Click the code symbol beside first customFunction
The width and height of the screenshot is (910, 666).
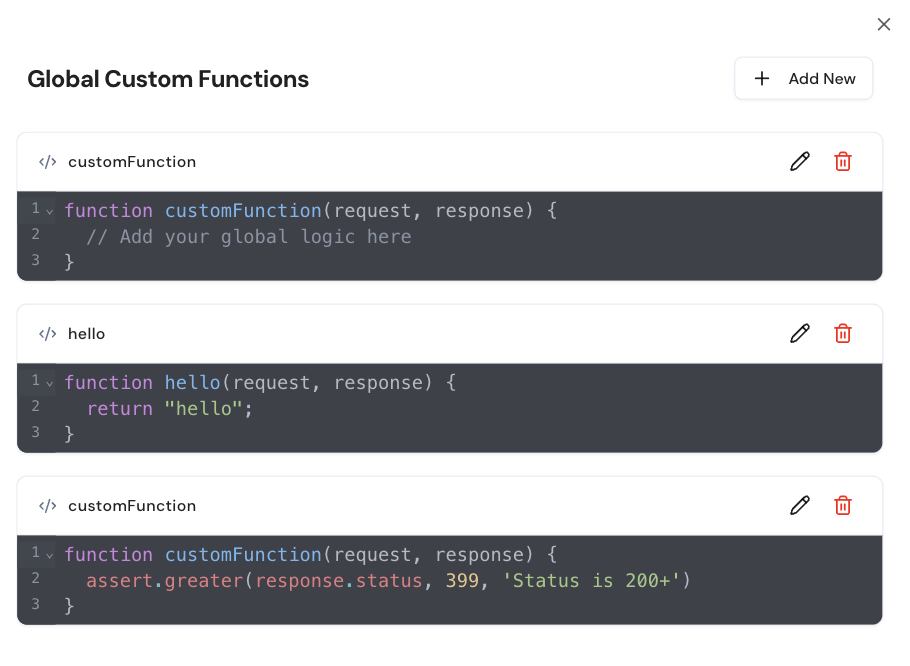(x=47, y=161)
